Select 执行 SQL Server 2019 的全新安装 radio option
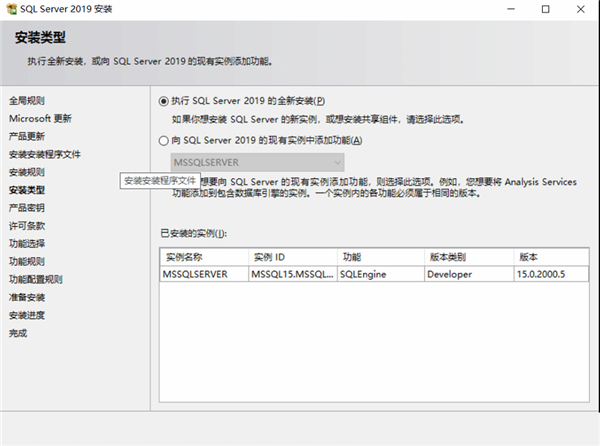600x446 pixels. [165, 101]
